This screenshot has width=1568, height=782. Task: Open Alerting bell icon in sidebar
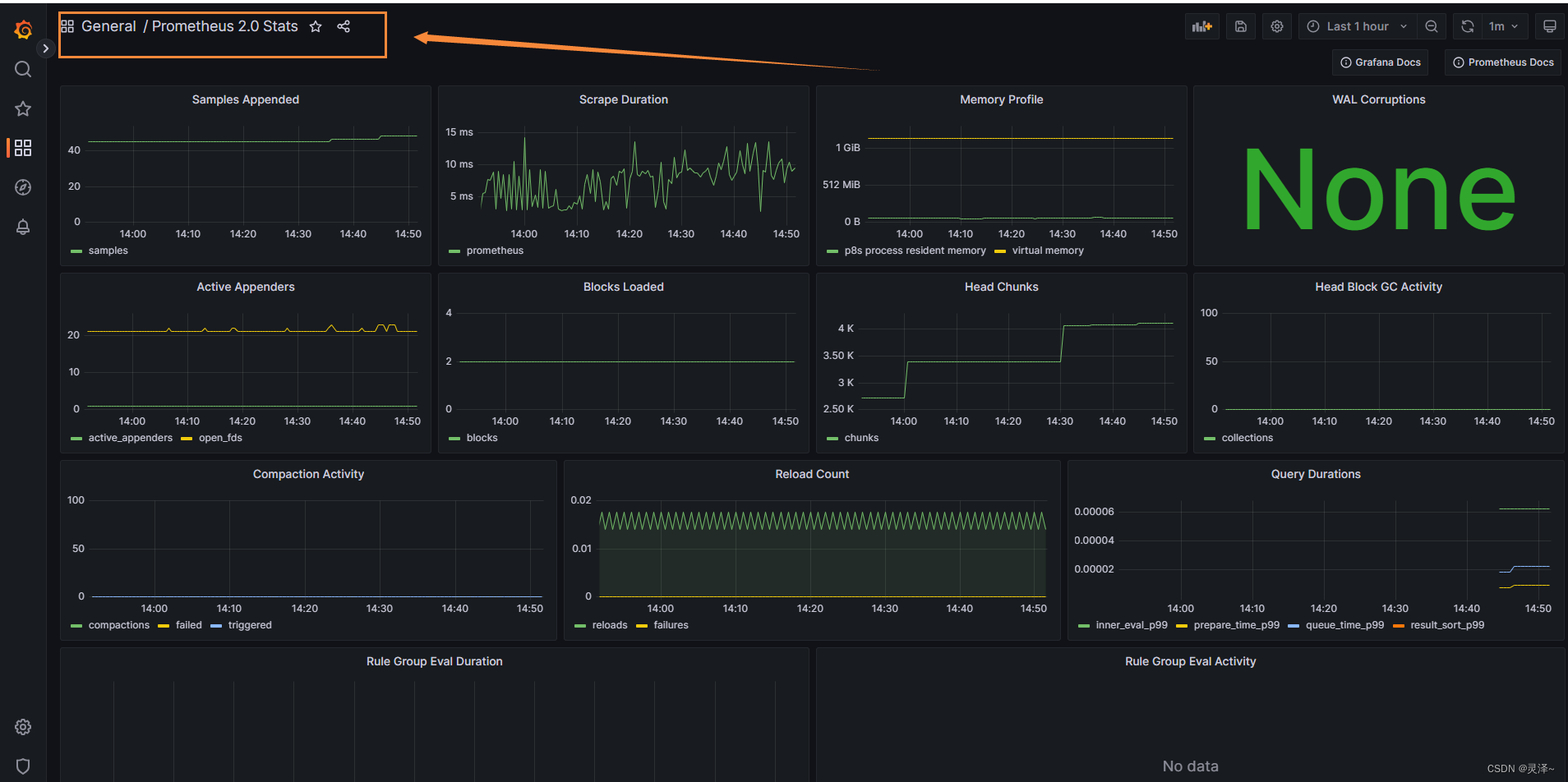coord(23,227)
